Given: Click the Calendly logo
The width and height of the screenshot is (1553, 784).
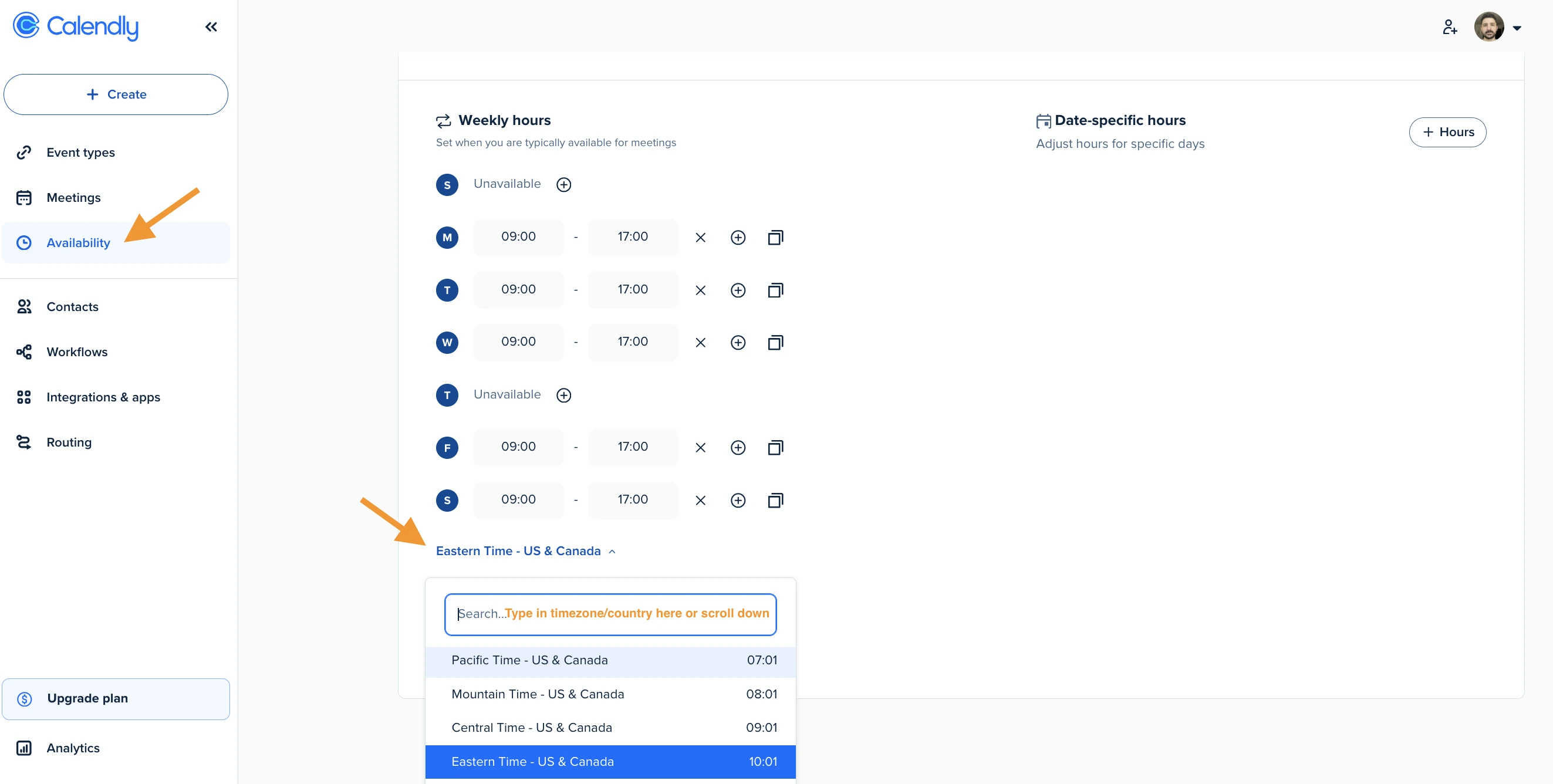Looking at the screenshot, I should pos(76,26).
